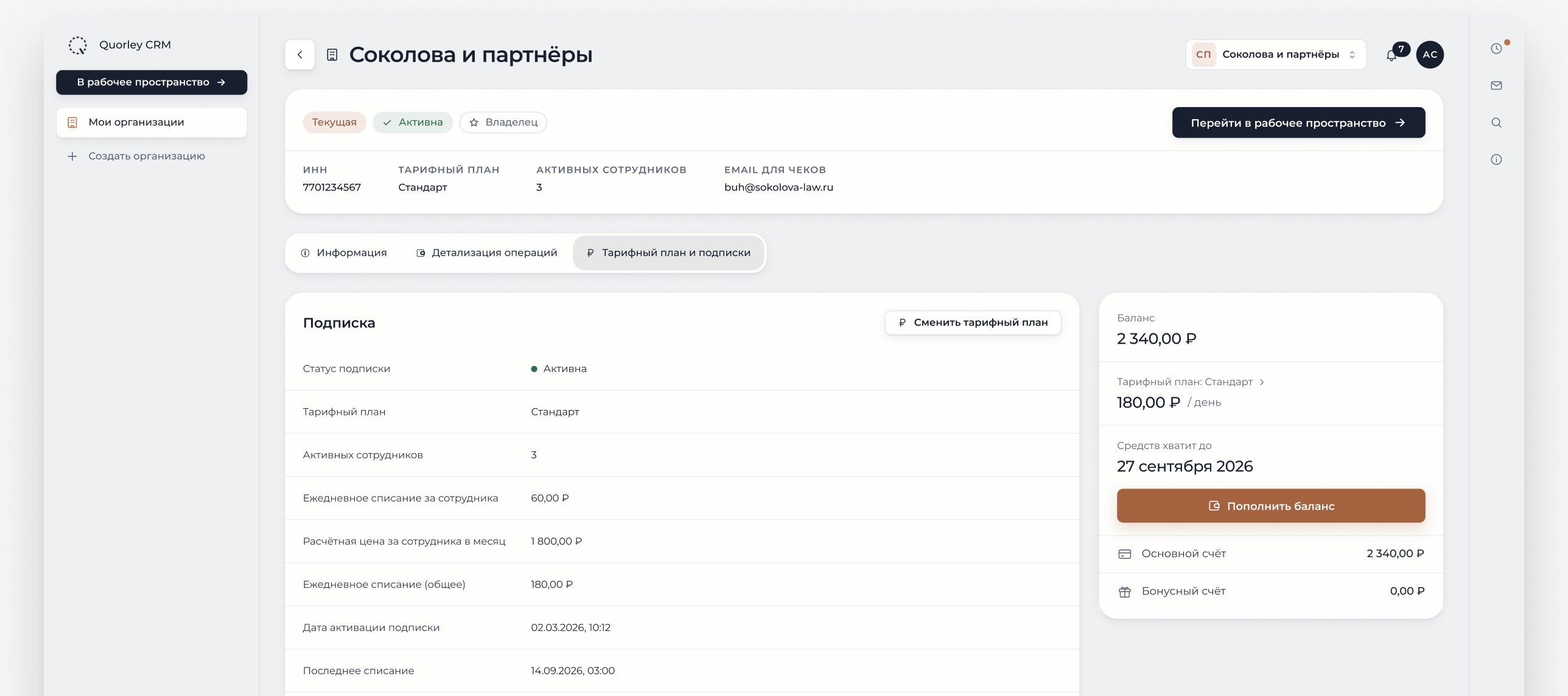The width and height of the screenshot is (1568, 696).
Task: Click the plus icon for Создать организацию
Action: (x=72, y=156)
